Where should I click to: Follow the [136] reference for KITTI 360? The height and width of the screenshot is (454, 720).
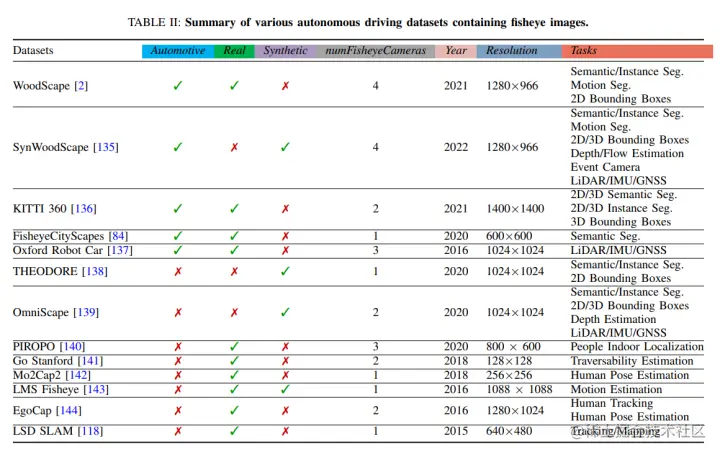point(84,209)
